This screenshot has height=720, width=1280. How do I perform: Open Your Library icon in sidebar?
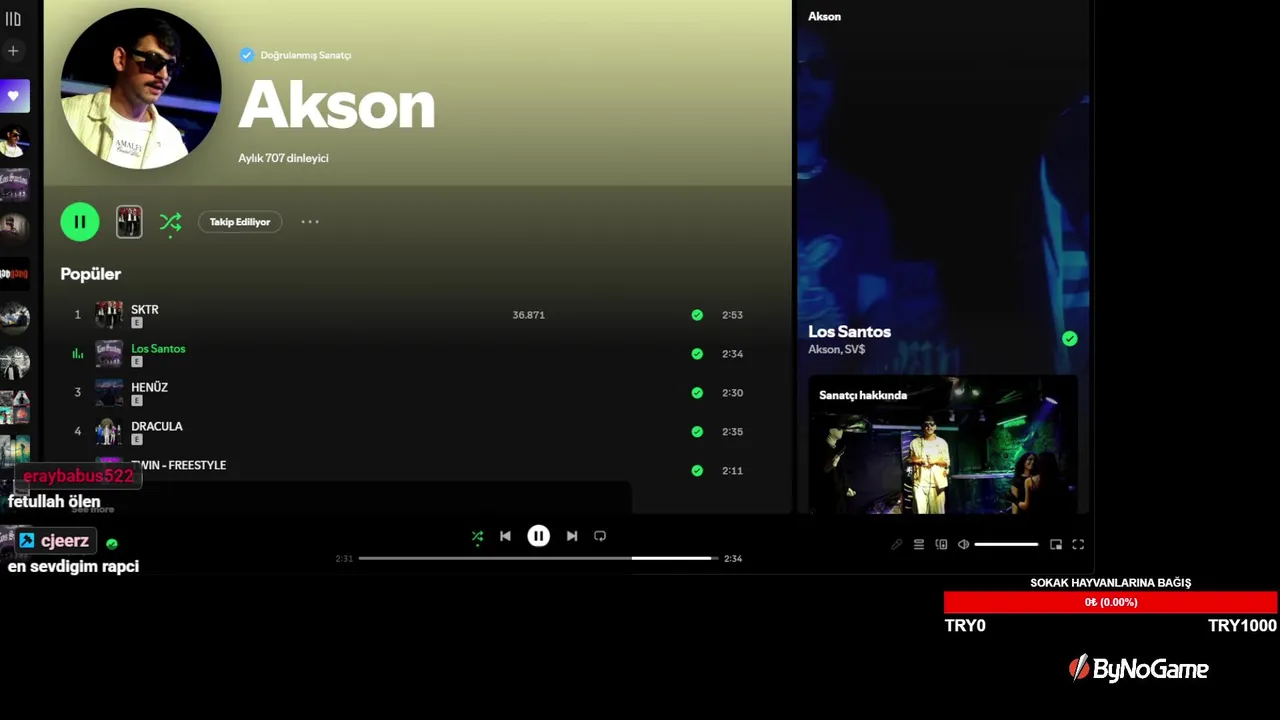click(13, 18)
